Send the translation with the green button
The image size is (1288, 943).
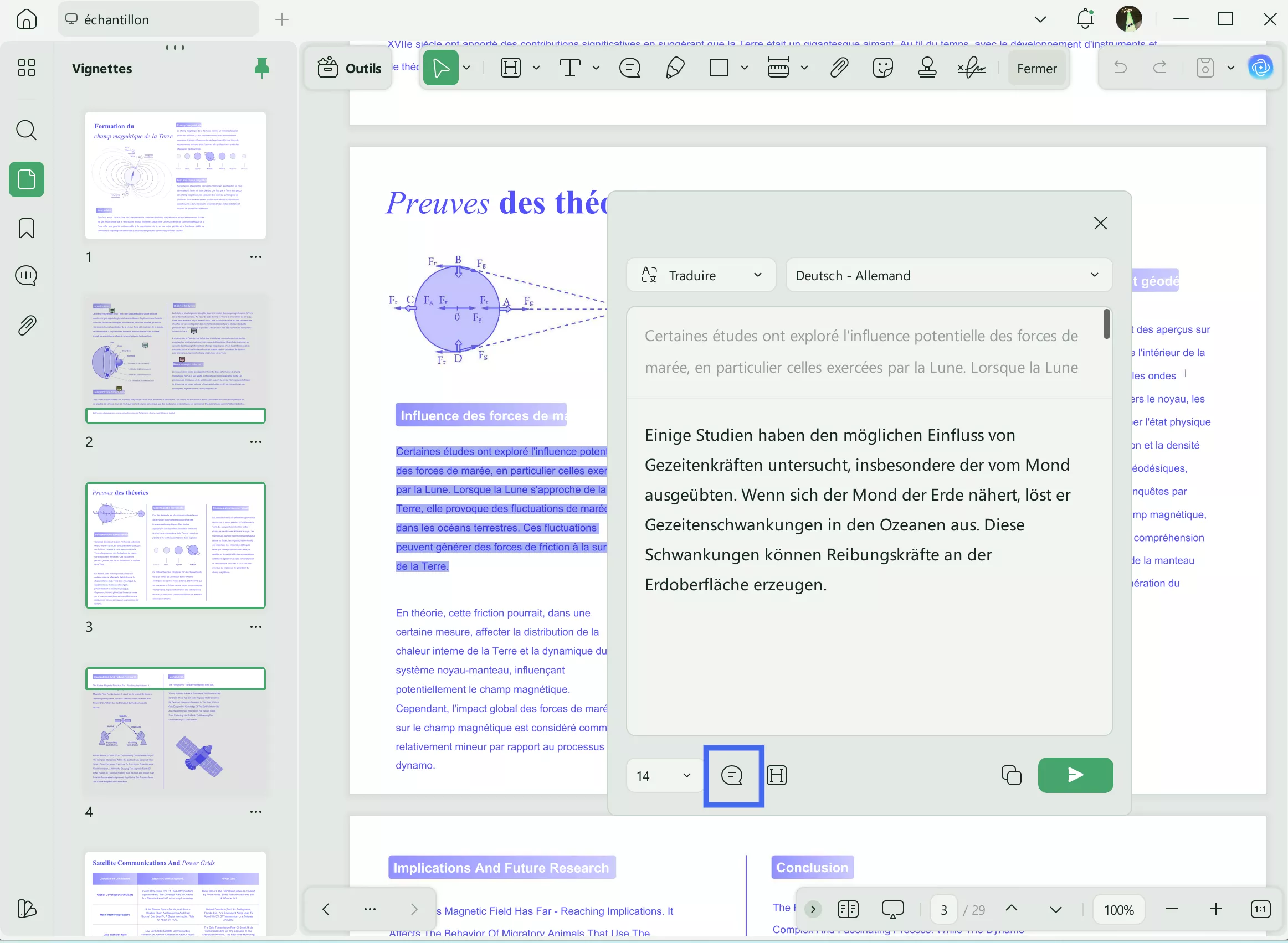[1074, 775]
